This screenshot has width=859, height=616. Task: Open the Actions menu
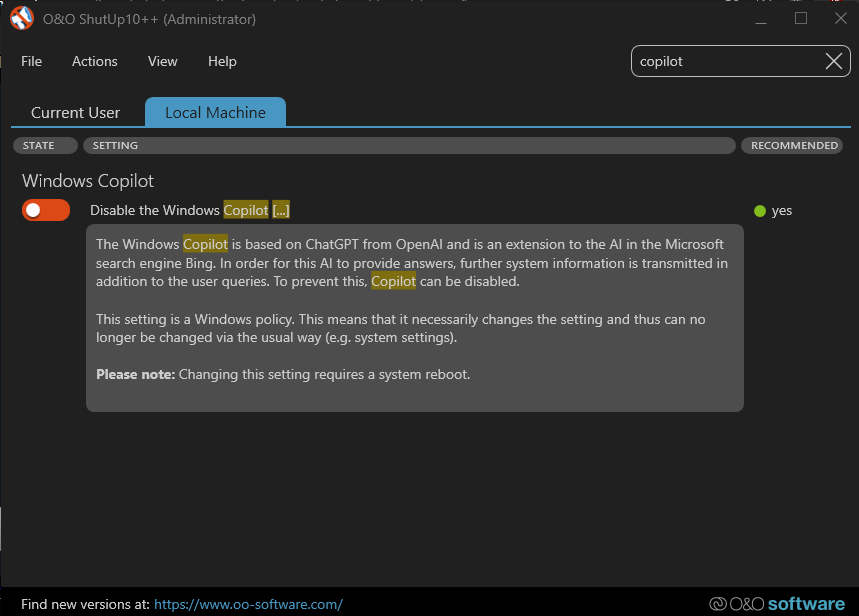(95, 61)
